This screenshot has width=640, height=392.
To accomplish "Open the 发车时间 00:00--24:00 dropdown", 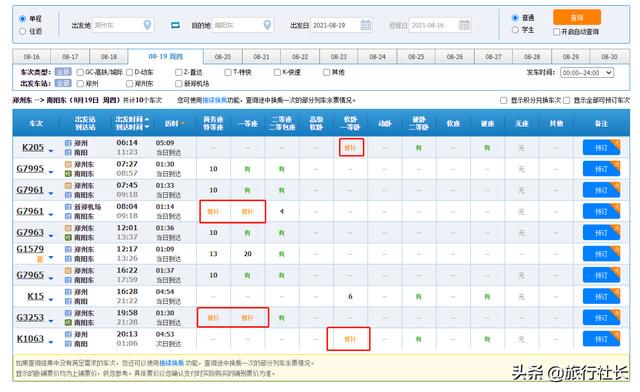I will pos(587,73).
